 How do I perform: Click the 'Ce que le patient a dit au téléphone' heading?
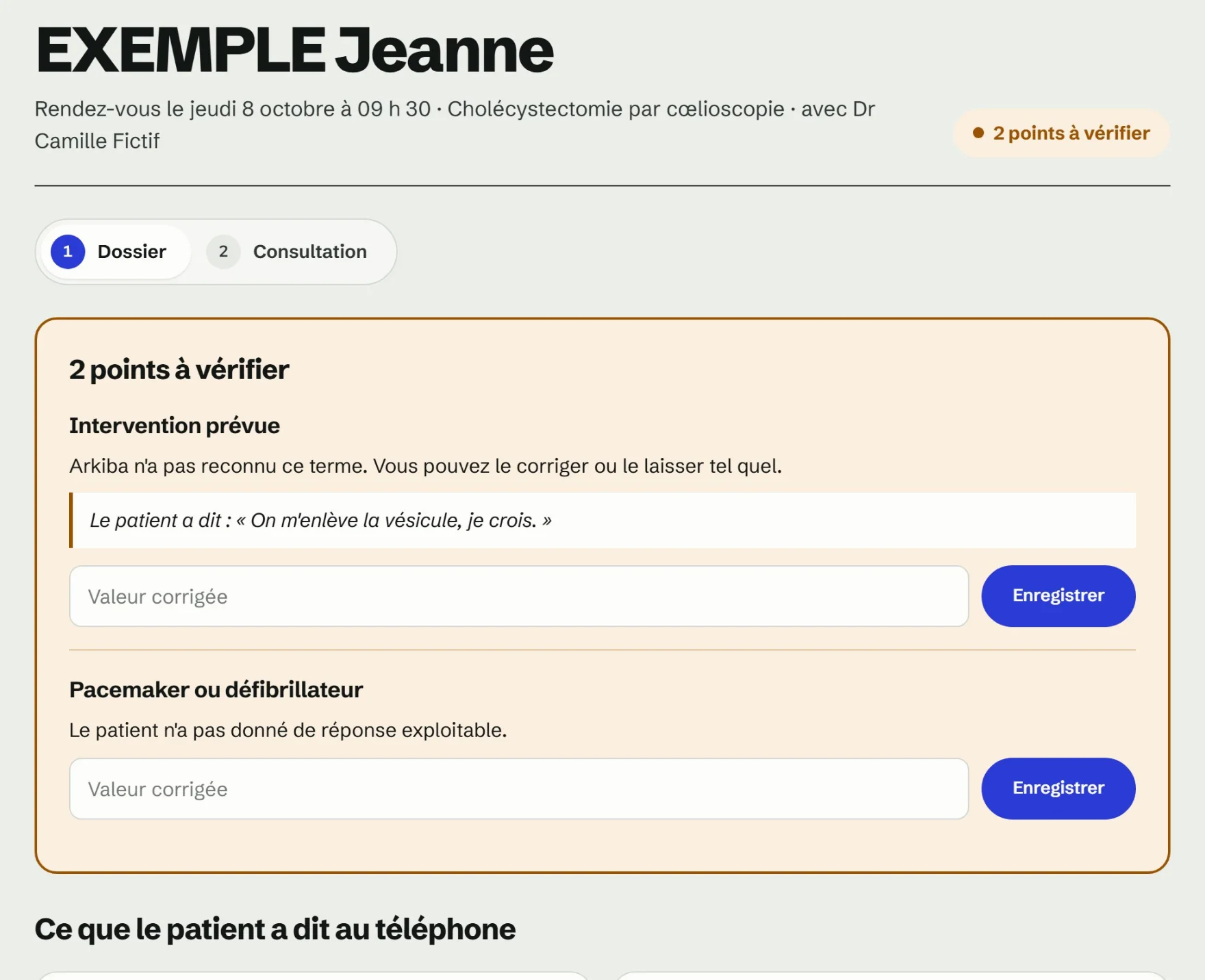click(x=275, y=929)
